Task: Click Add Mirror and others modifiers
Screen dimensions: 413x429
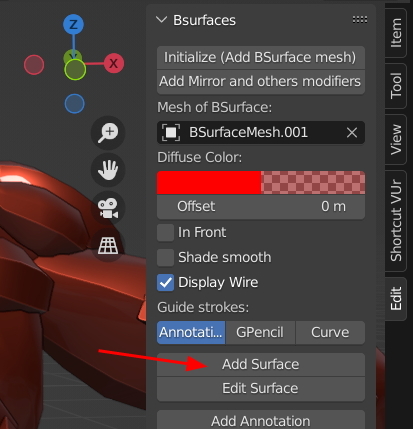Action: [x=261, y=82]
